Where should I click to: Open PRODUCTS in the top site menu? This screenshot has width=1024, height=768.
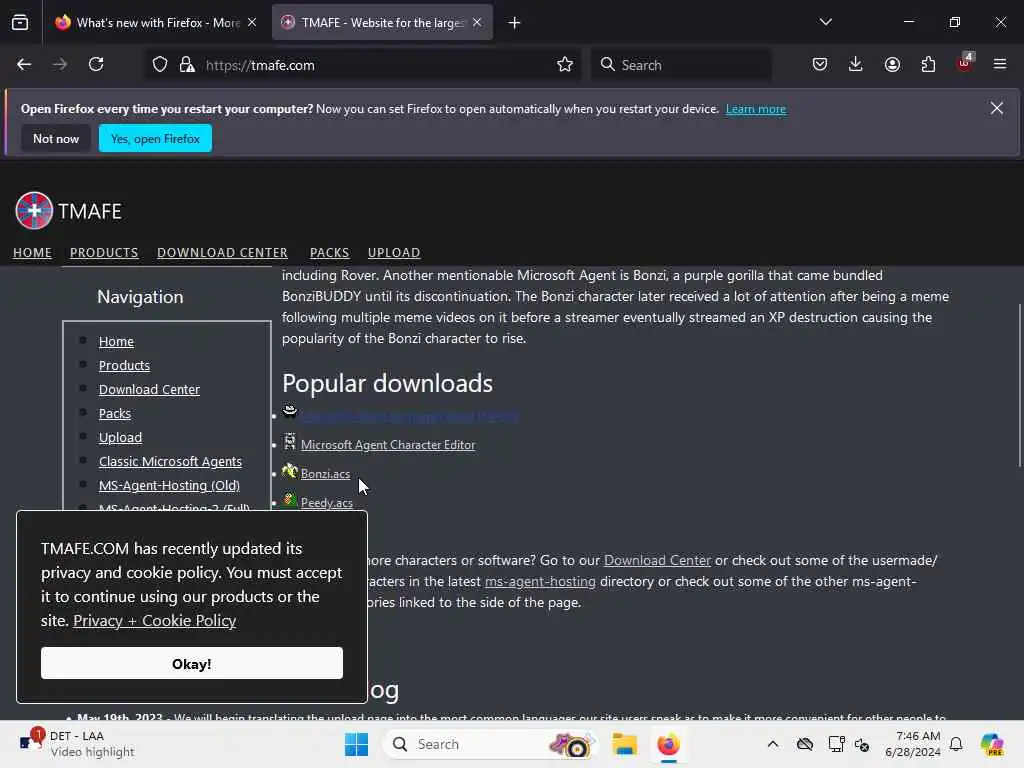pos(104,253)
